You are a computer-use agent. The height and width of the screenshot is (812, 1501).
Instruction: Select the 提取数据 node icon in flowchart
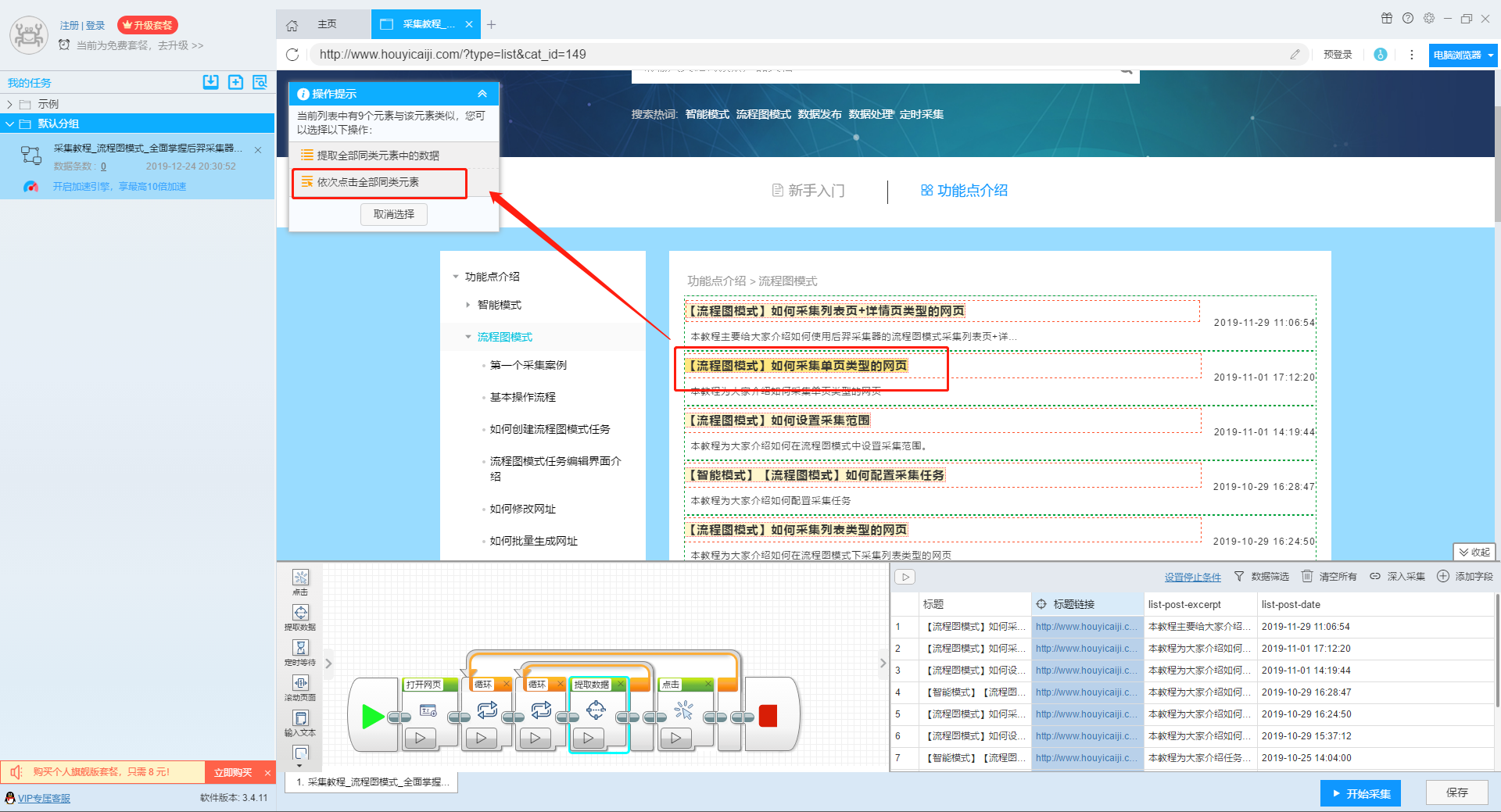[596, 710]
